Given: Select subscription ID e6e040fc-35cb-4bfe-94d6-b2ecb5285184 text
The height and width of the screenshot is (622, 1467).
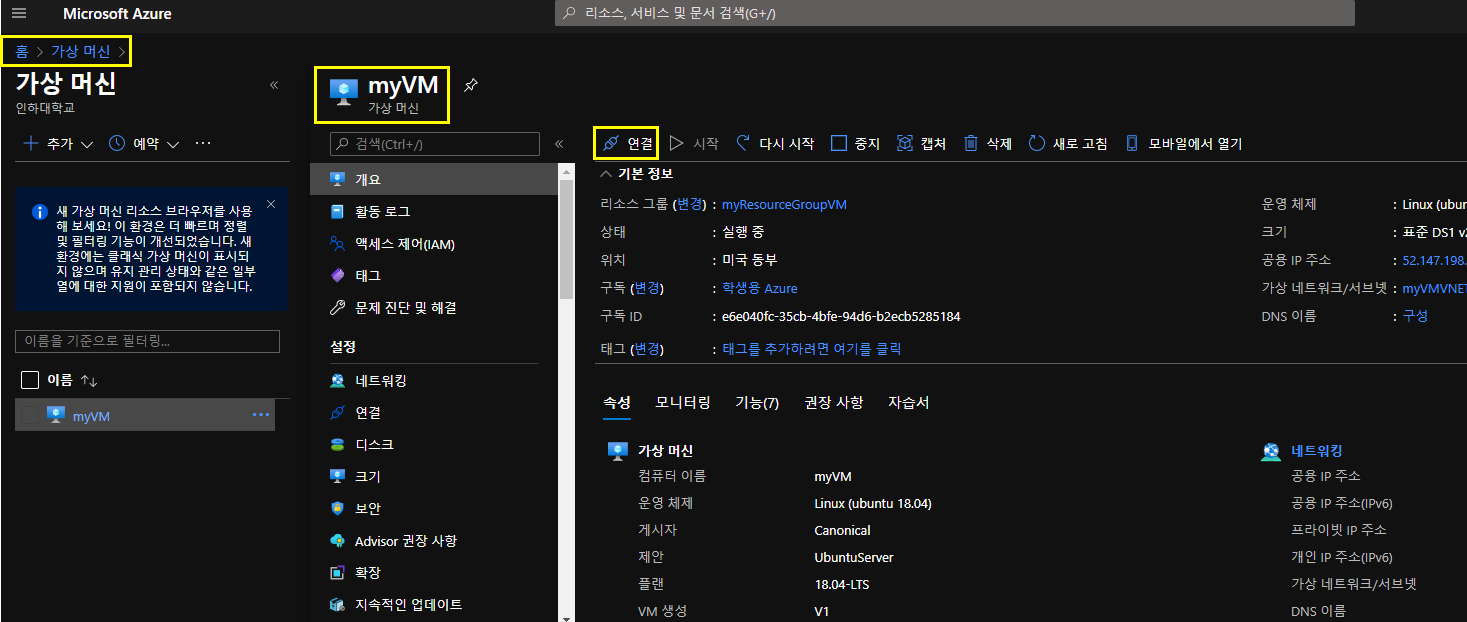Looking at the screenshot, I should tap(841, 316).
